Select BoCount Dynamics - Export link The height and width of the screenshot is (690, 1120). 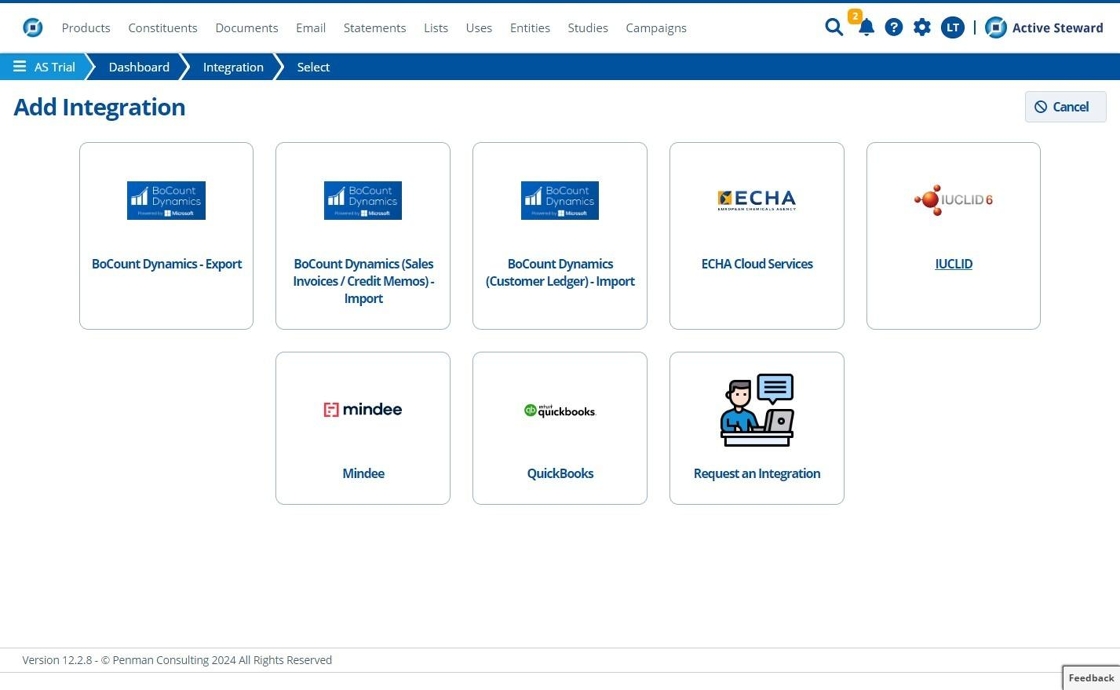[x=166, y=264]
